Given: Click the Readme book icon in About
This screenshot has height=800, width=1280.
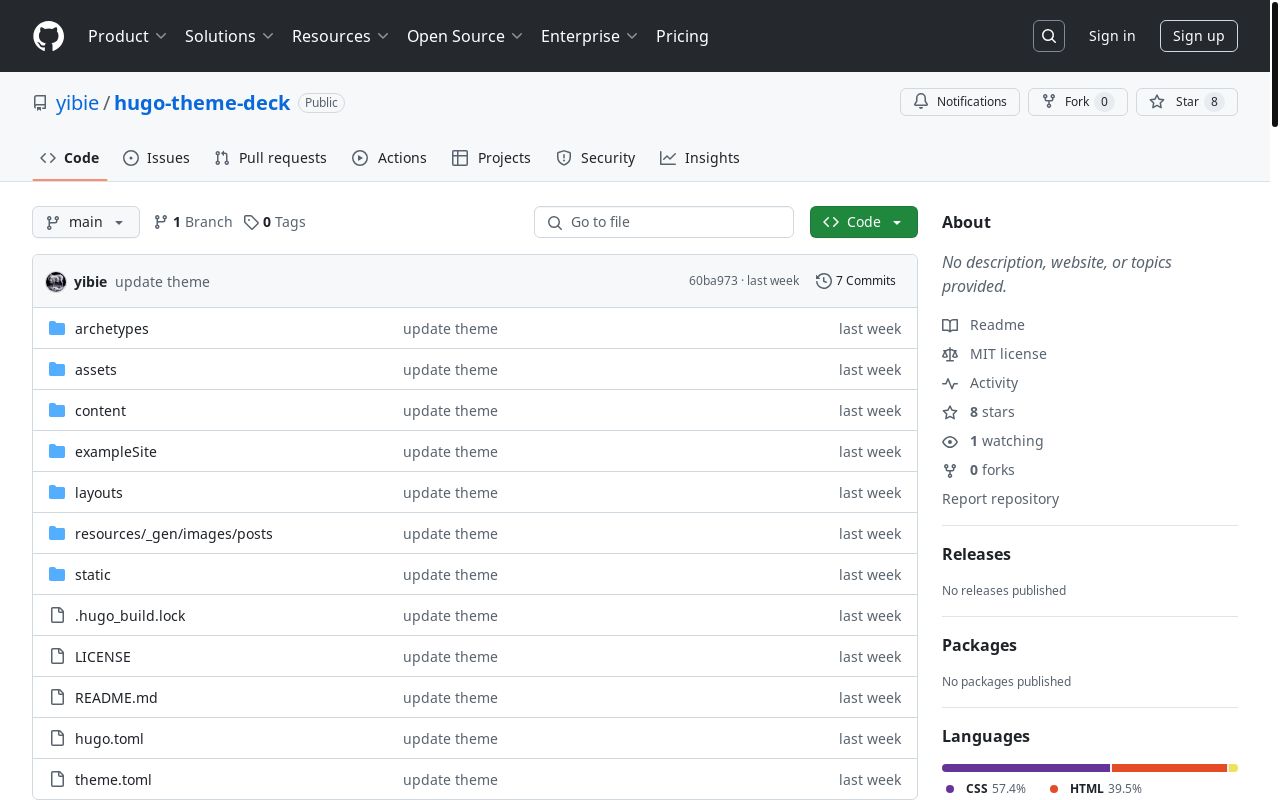Looking at the screenshot, I should (950, 325).
